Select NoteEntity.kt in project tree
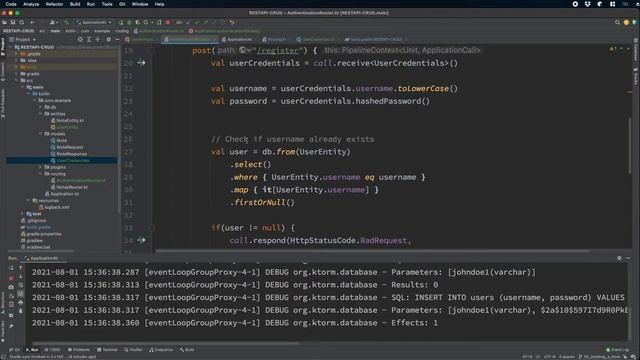The width and height of the screenshot is (640, 360). (x=67, y=120)
